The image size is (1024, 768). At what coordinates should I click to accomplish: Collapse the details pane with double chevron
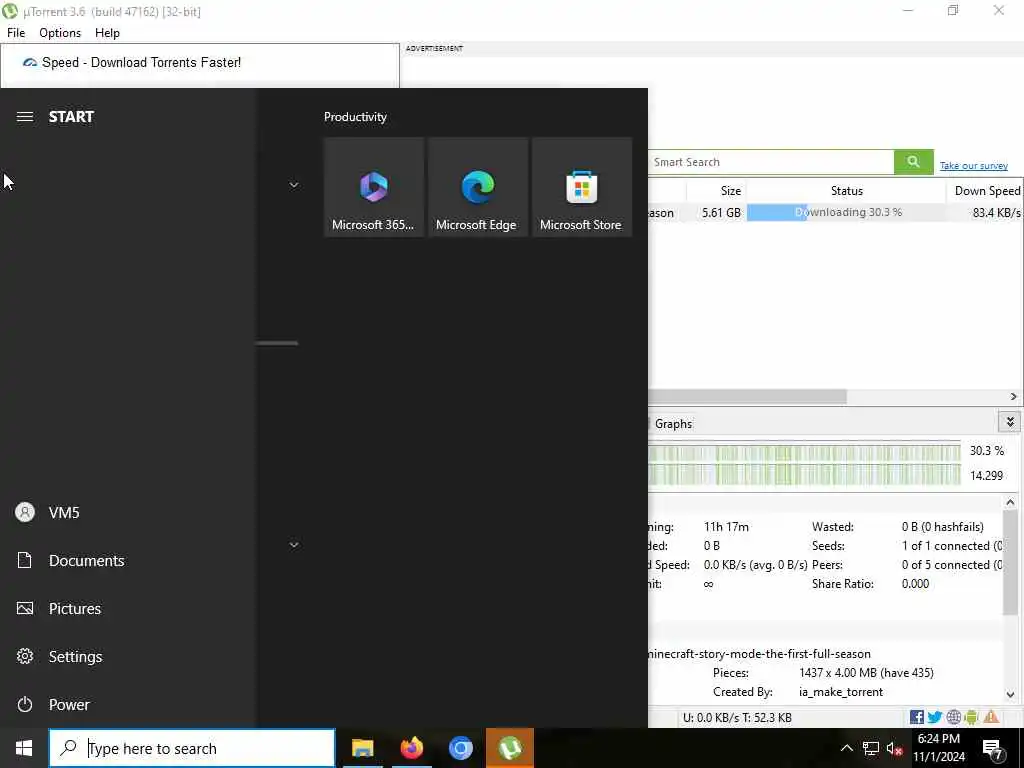tap(1010, 422)
